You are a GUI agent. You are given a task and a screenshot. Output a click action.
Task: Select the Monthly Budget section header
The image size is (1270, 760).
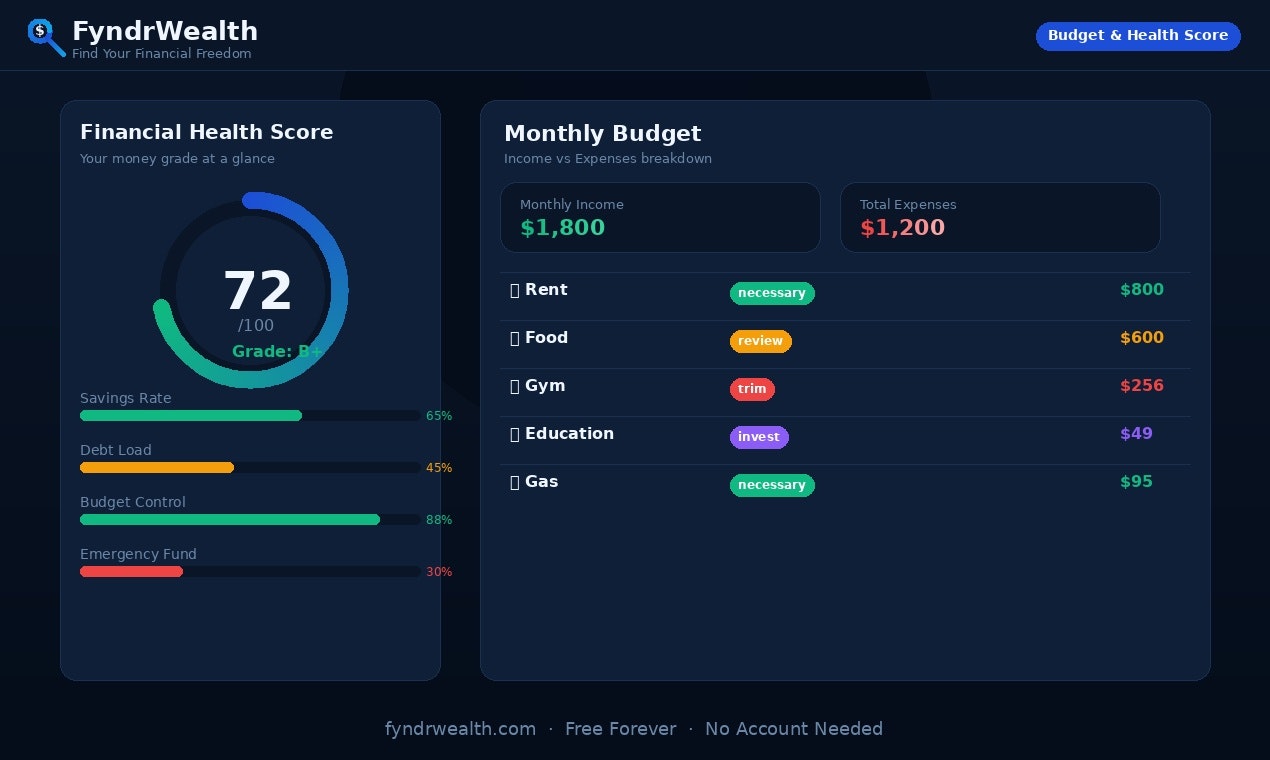click(603, 133)
